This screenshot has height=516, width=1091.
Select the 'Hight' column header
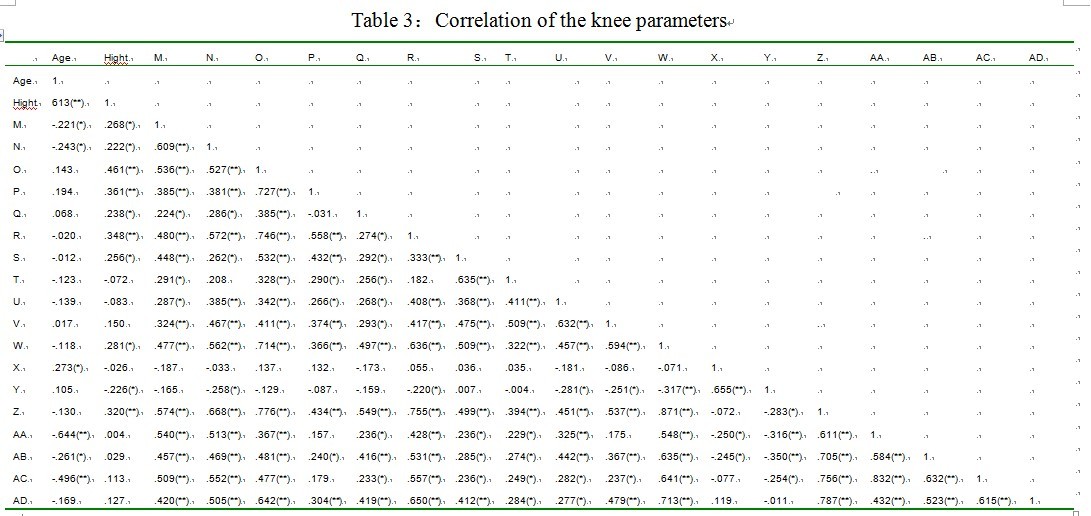coord(116,59)
